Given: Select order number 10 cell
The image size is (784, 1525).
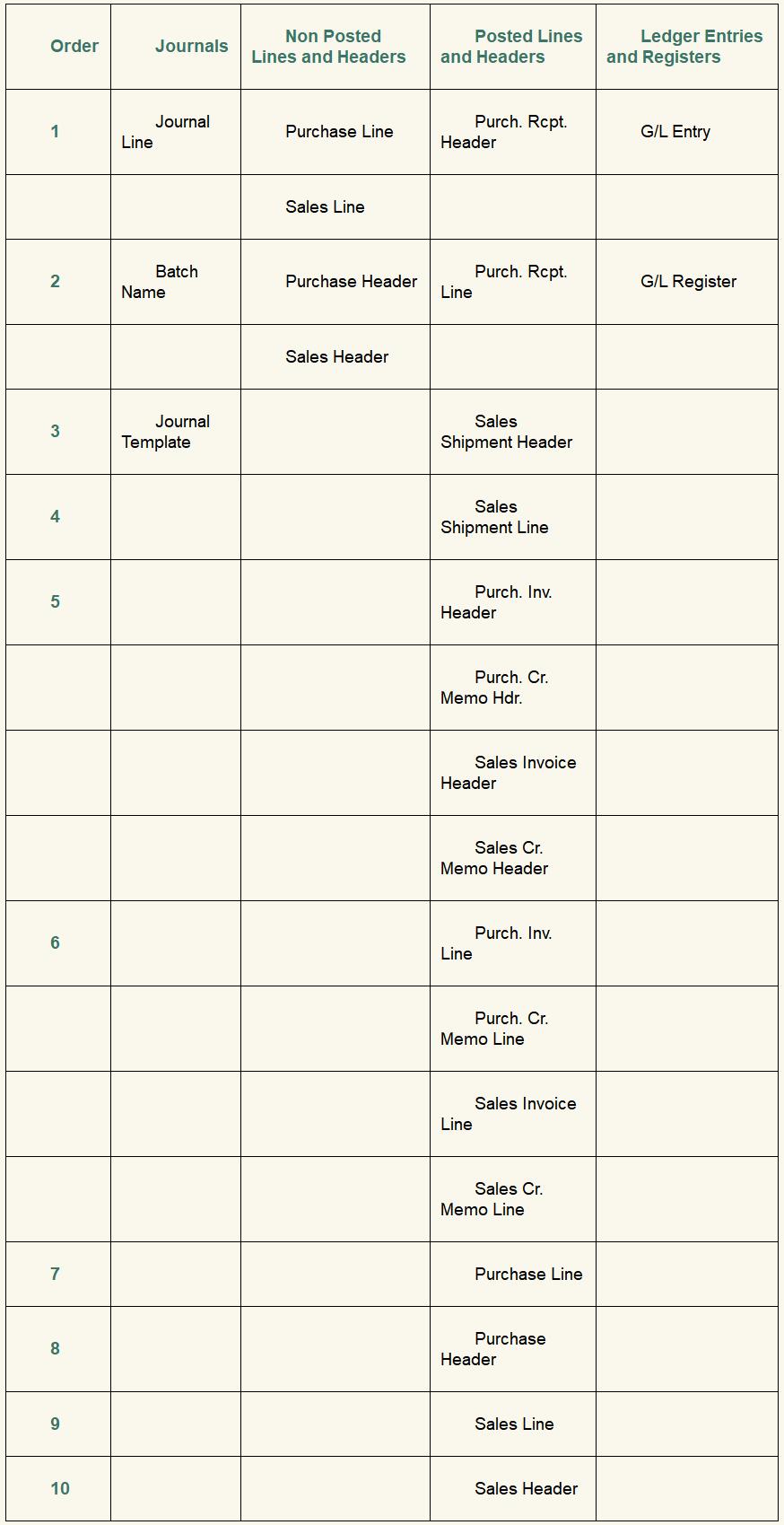Looking at the screenshot, I should (60, 1488).
